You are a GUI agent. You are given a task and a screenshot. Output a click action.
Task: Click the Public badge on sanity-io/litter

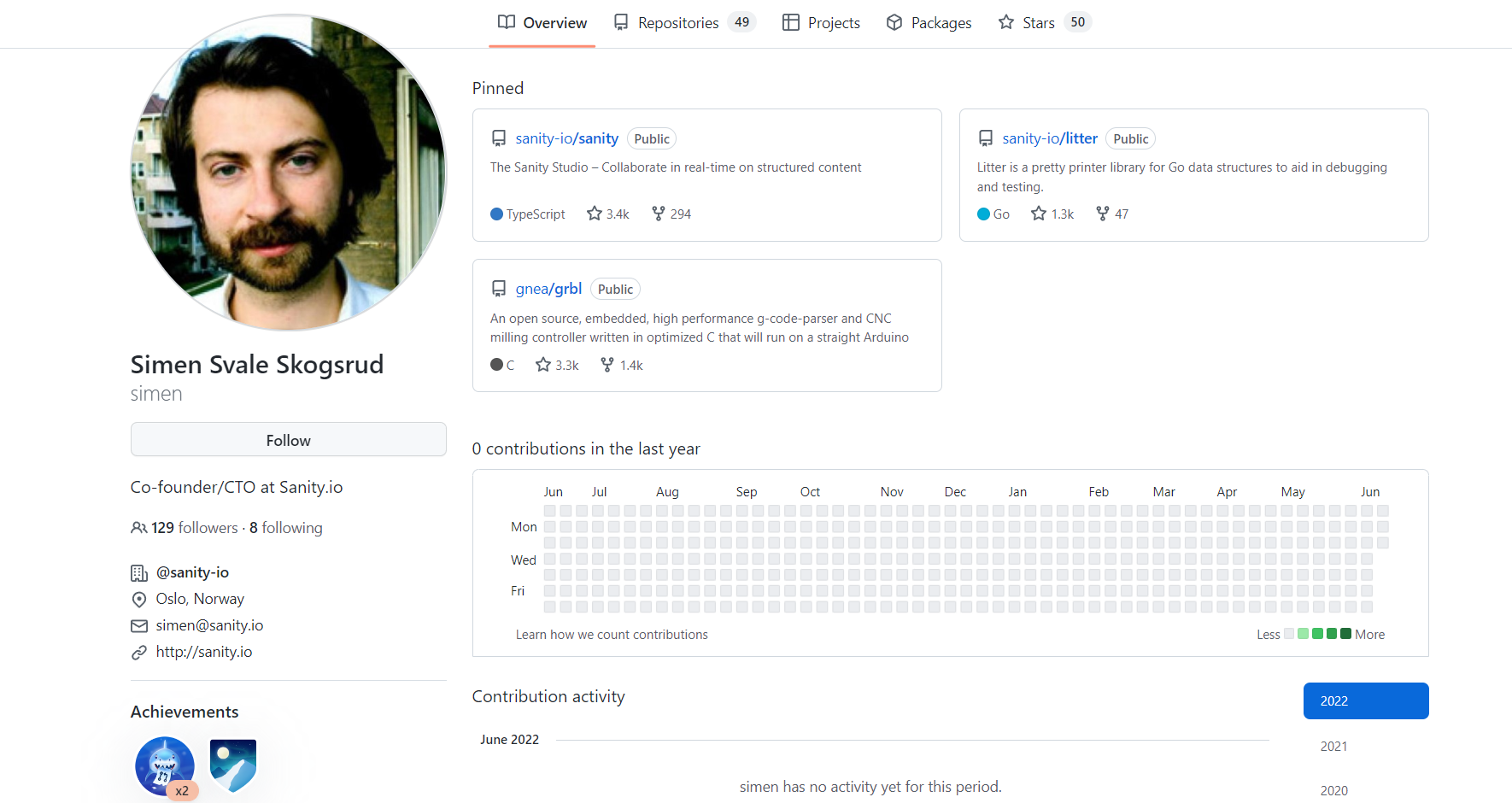tap(1131, 138)
